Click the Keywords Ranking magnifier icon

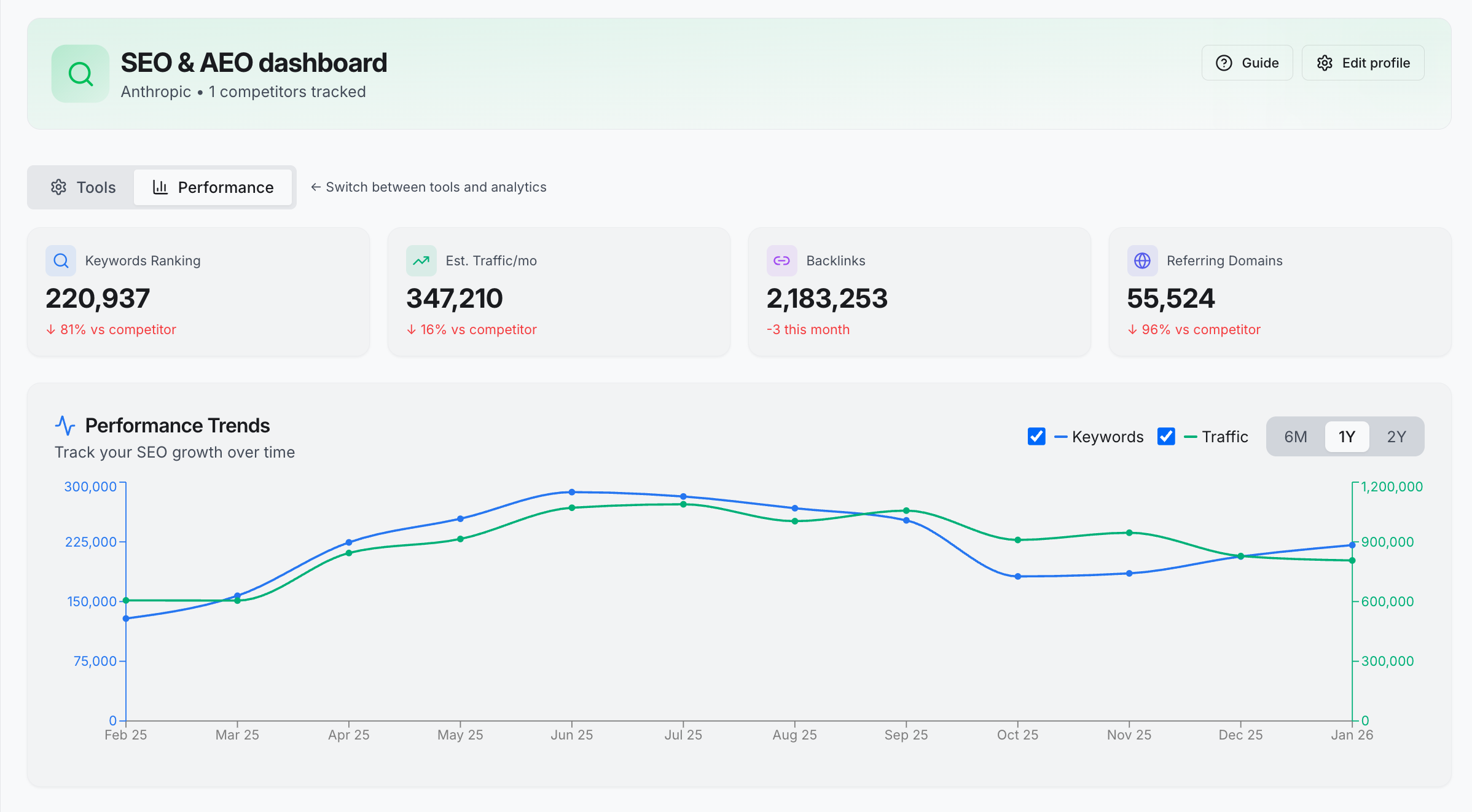point(61,261)
